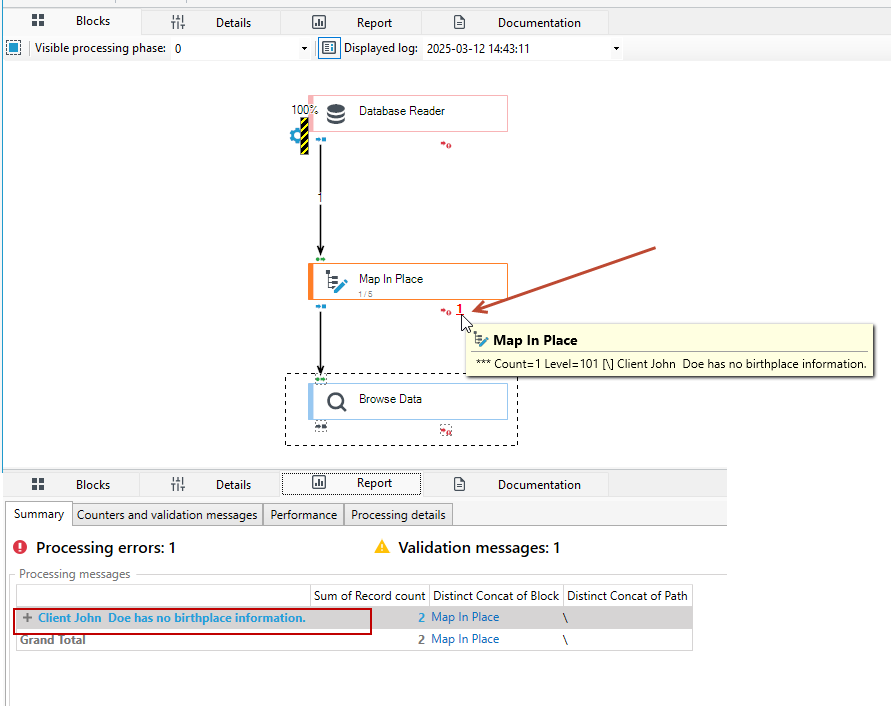Image resolution: width=891 pixels, height=706 pixels.
Task: Switch to the Performance tab
Action: pos(303,514)
